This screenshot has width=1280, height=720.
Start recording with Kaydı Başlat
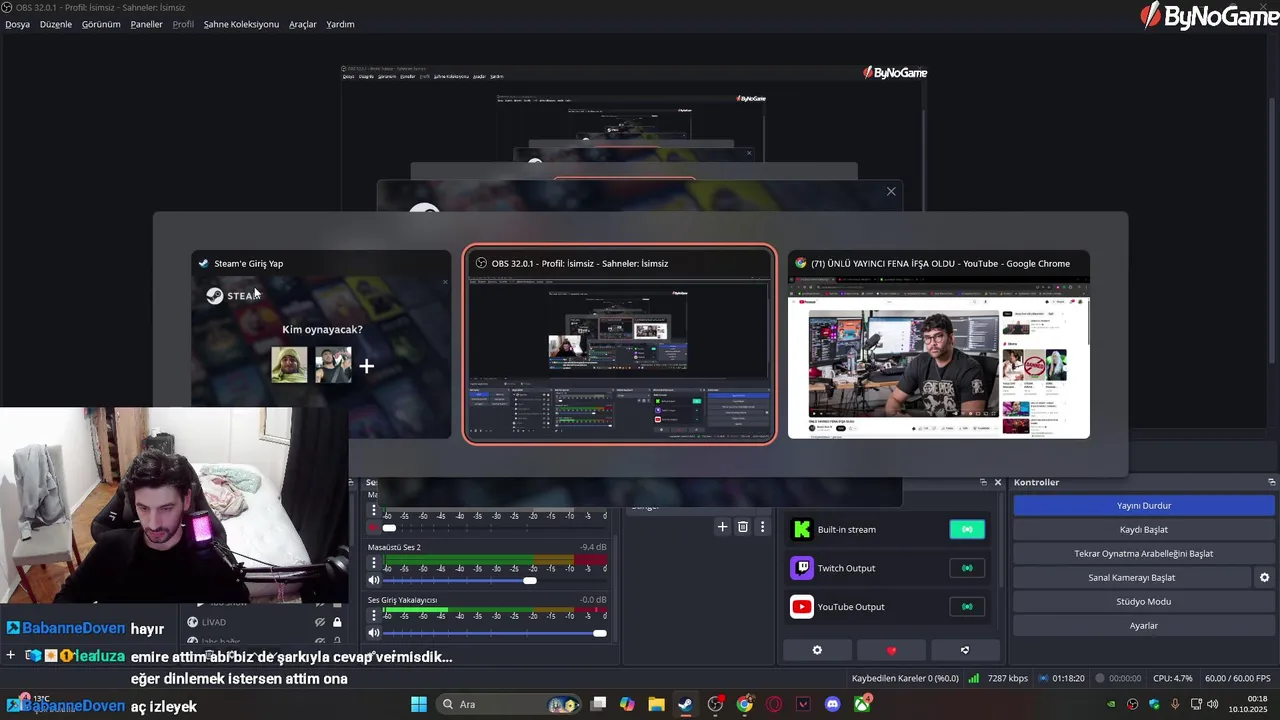coord(1144,529)
